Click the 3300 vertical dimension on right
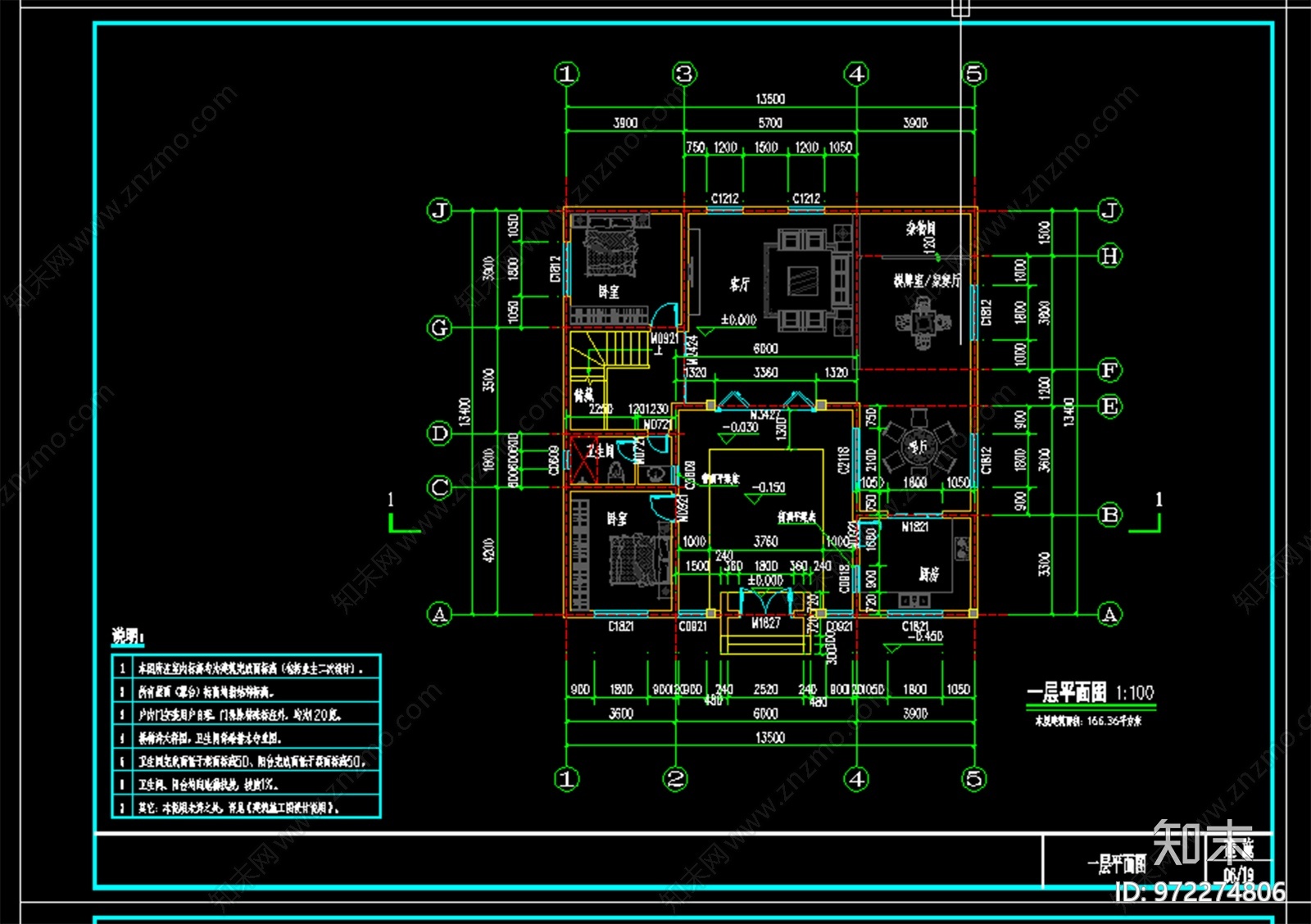Screen dimensions: 1311x924 point(1045,564)
